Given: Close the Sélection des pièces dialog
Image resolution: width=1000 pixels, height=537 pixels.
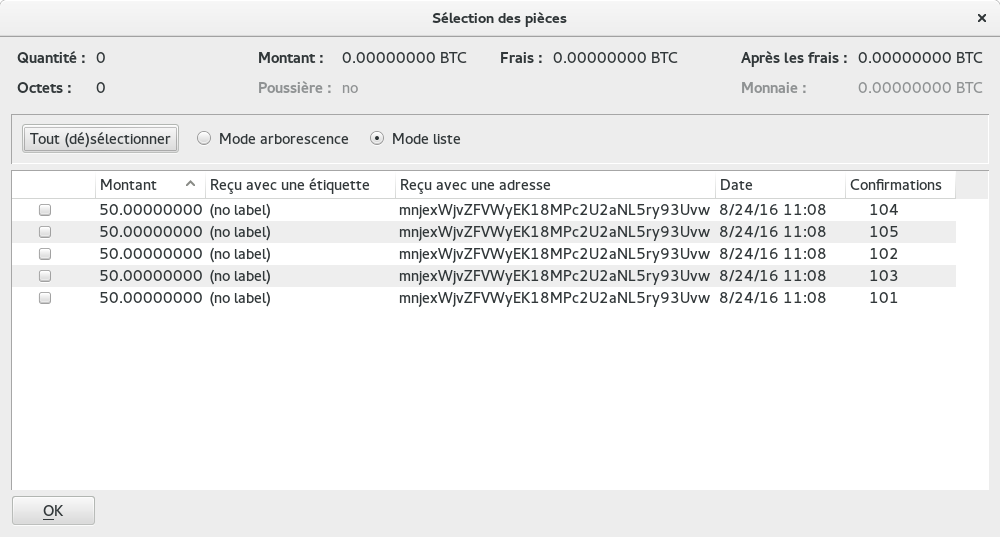Looking at the screenshot, I should [980, 18].
